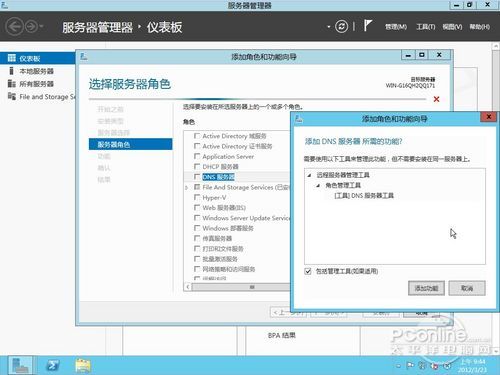
Task: Click 取消 in the DNS features dialog
Action: (467, 288)
